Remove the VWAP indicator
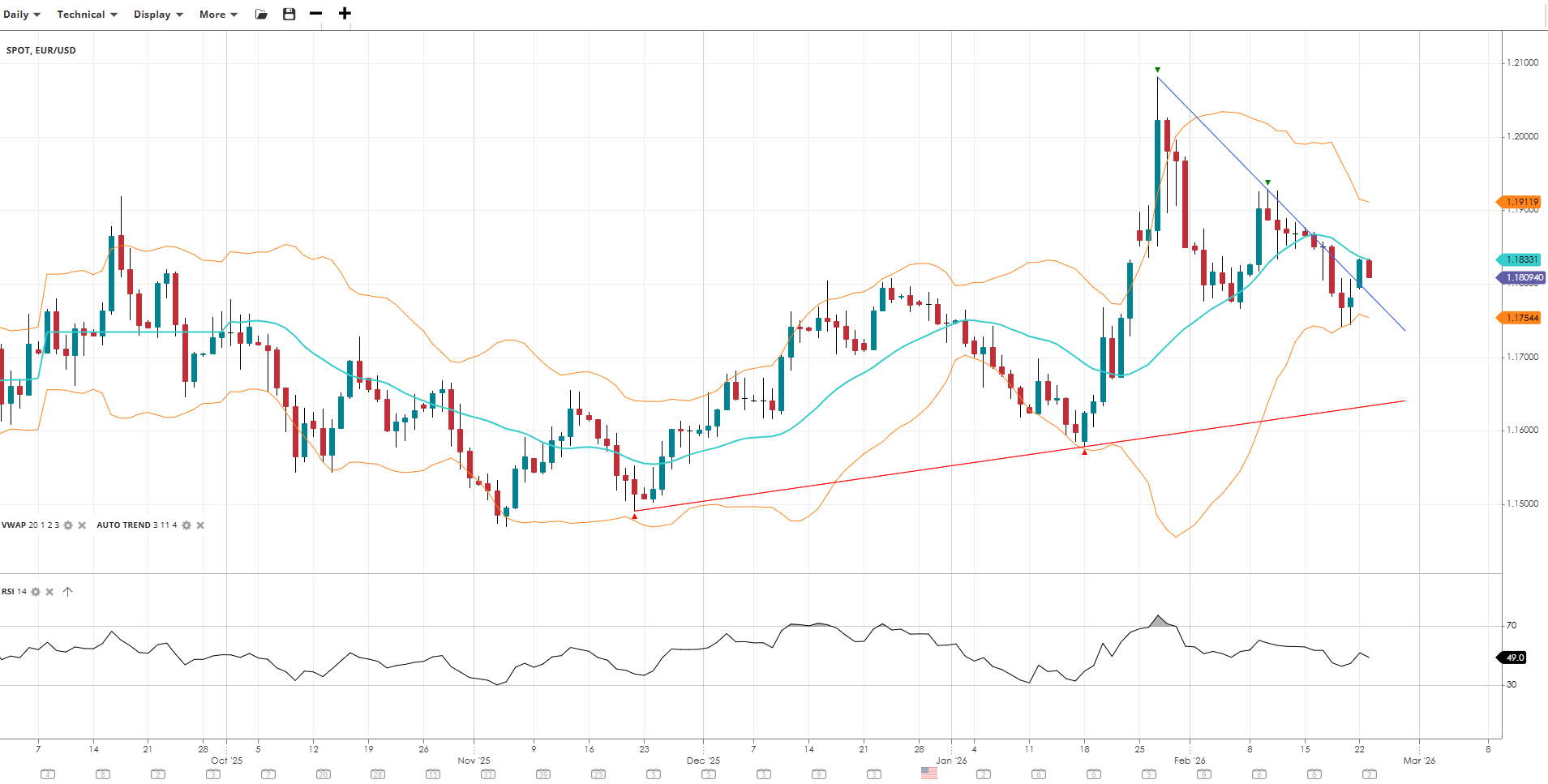This screenshot has height=784, width=1548. click(82, 525)
